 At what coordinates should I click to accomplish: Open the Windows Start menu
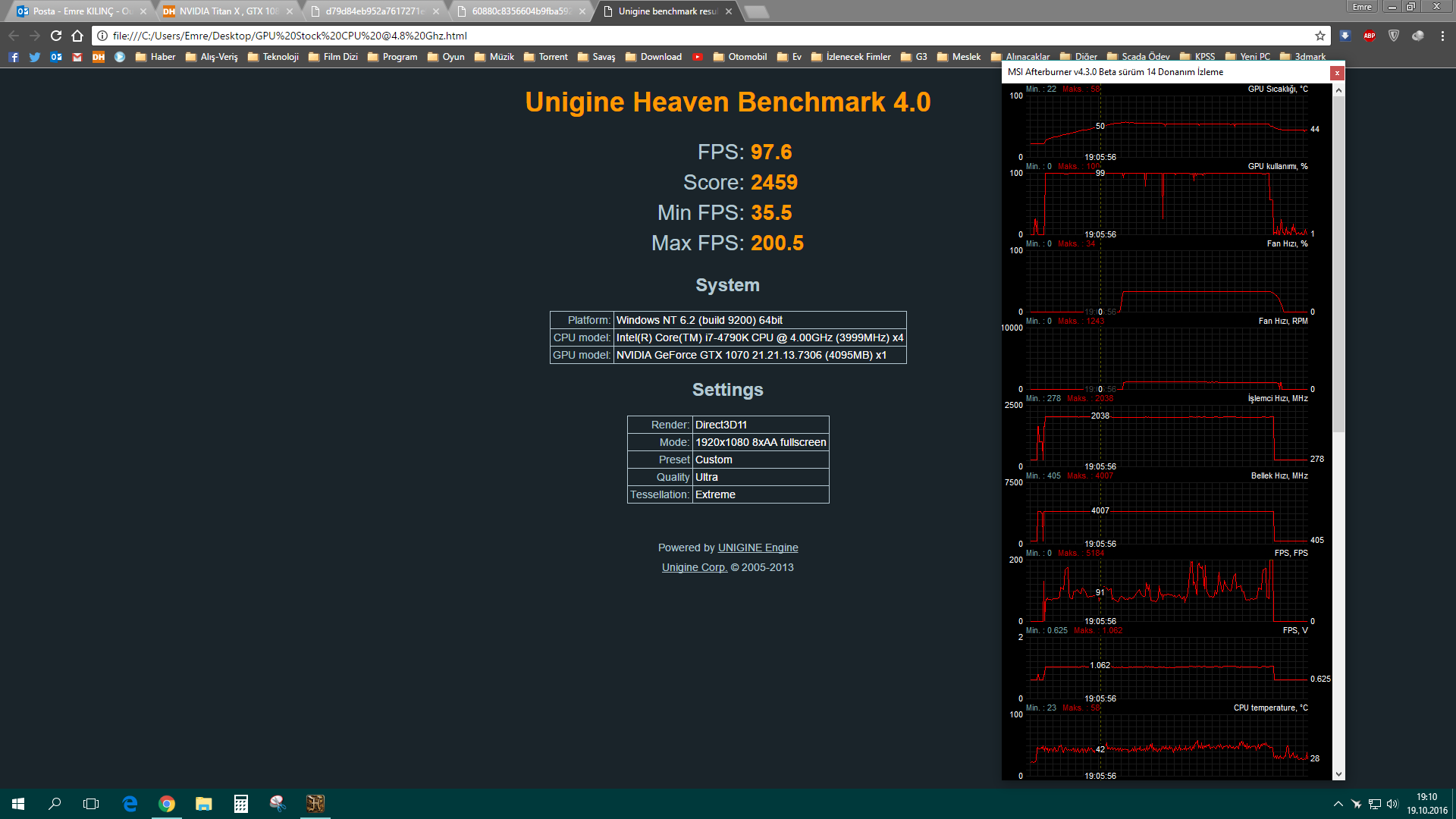pyautogui.click(x=18, y=804)
